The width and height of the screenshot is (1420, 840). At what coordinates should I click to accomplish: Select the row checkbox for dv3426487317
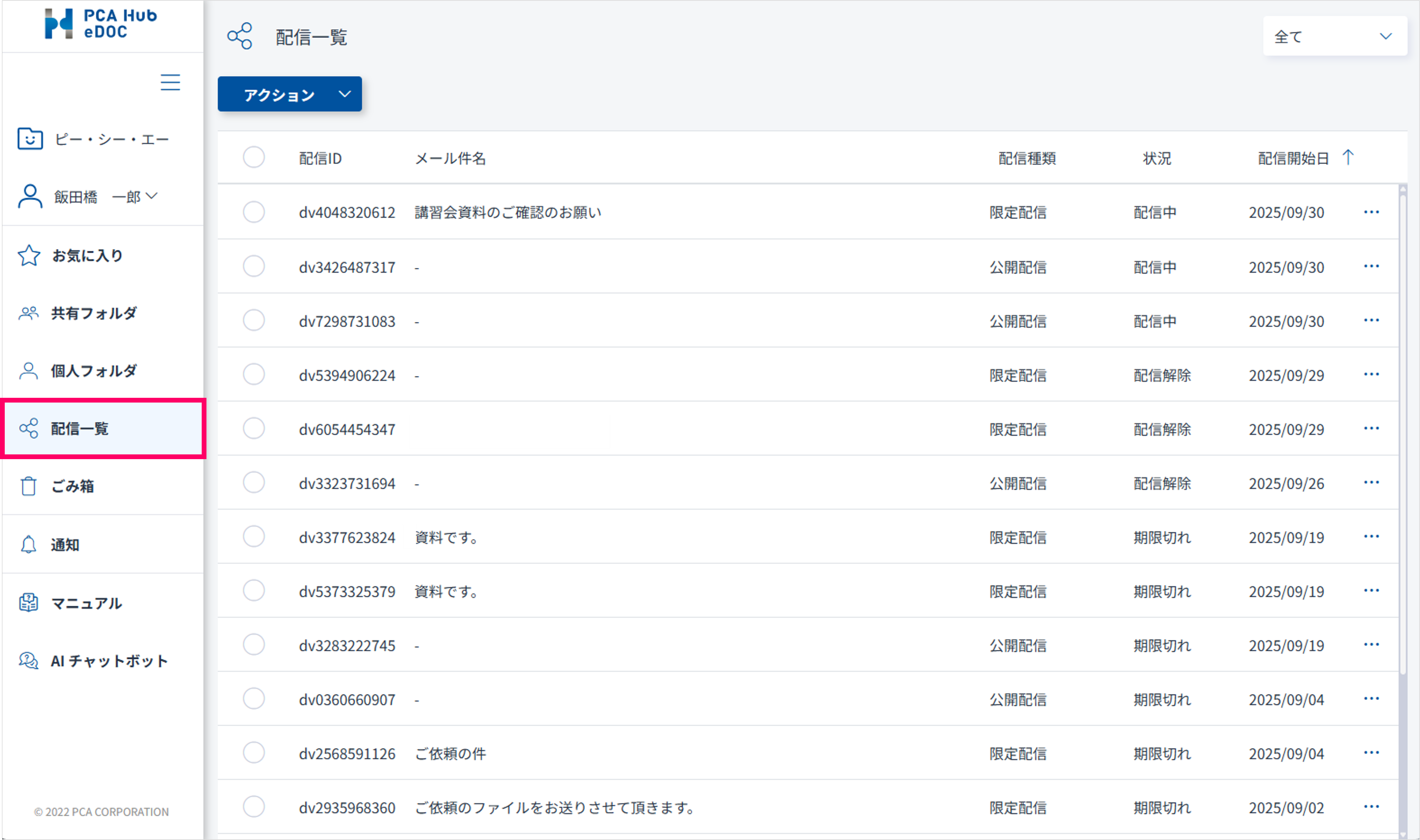click(254, 266)
